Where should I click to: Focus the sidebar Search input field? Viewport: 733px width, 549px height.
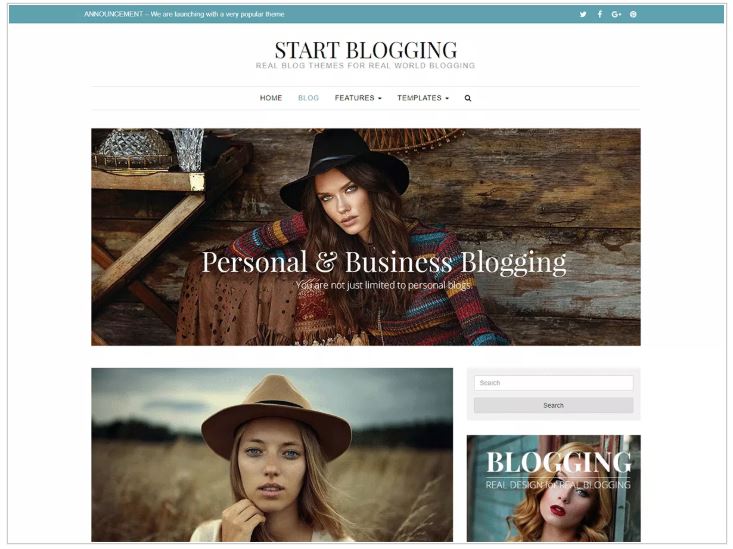pos(553,383)
